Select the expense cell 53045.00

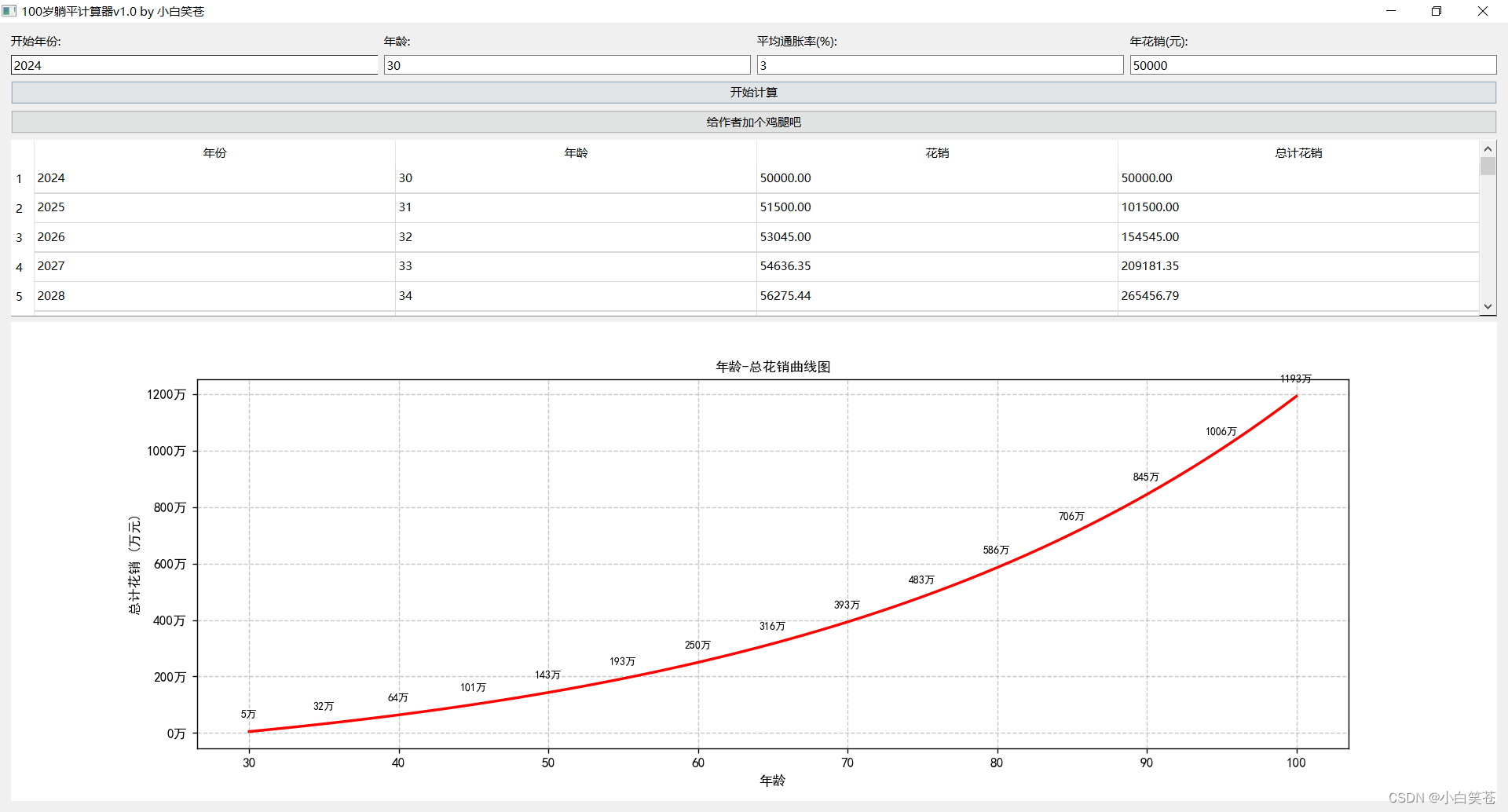tap(937, 237)
